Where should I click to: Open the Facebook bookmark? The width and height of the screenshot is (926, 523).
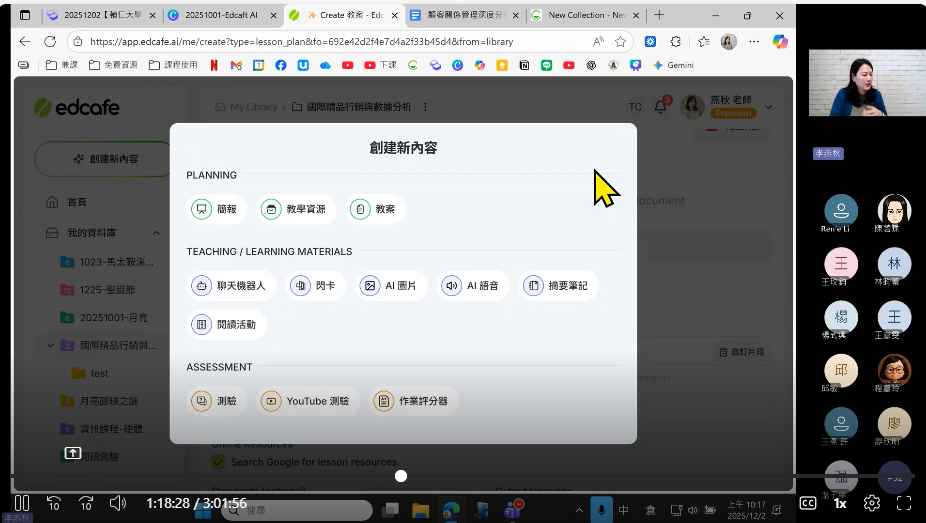click(281, 66)
